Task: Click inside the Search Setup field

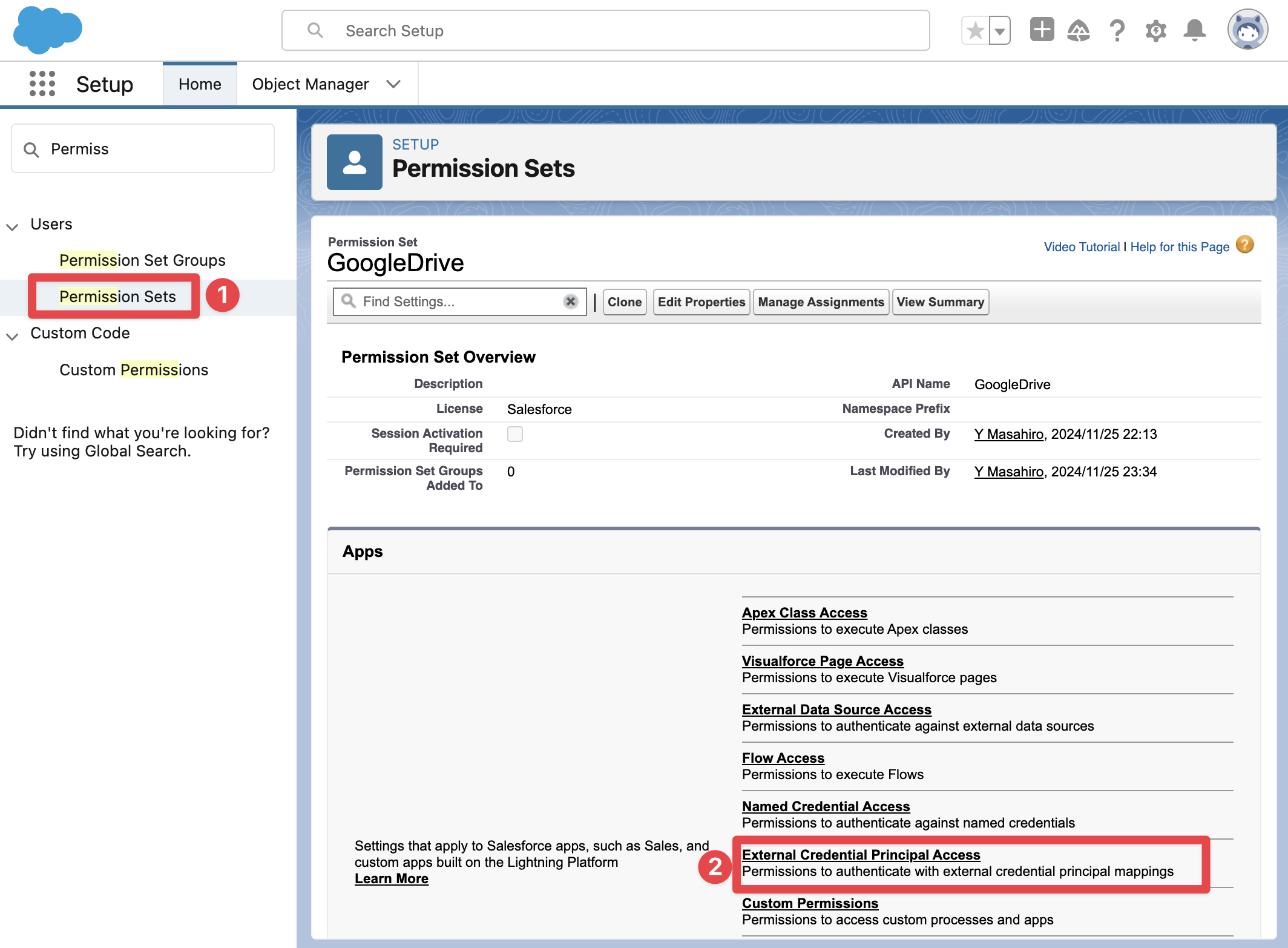Action: coord(605,30)
